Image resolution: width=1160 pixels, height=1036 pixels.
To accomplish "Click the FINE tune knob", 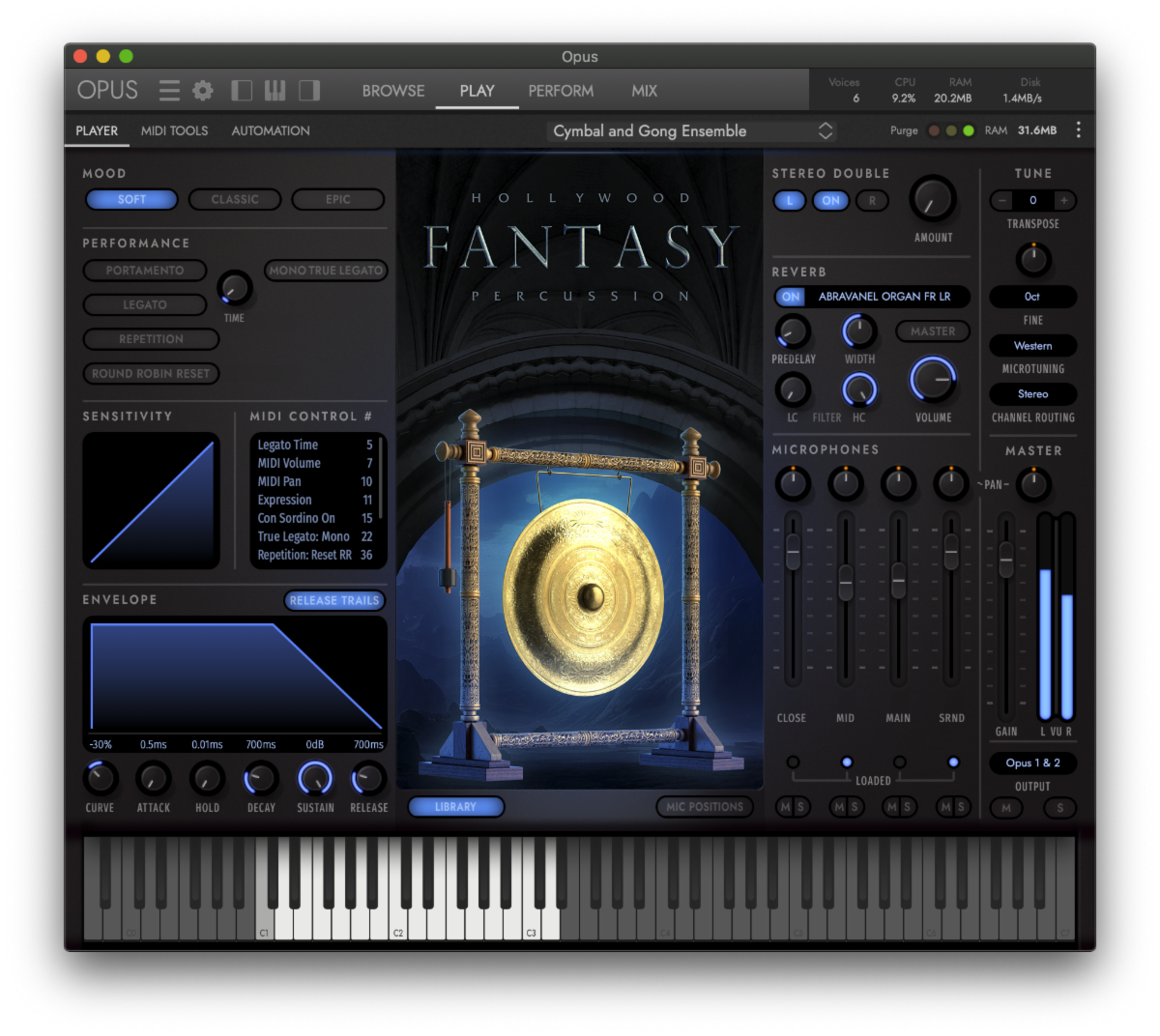I will coord(1033,259).
